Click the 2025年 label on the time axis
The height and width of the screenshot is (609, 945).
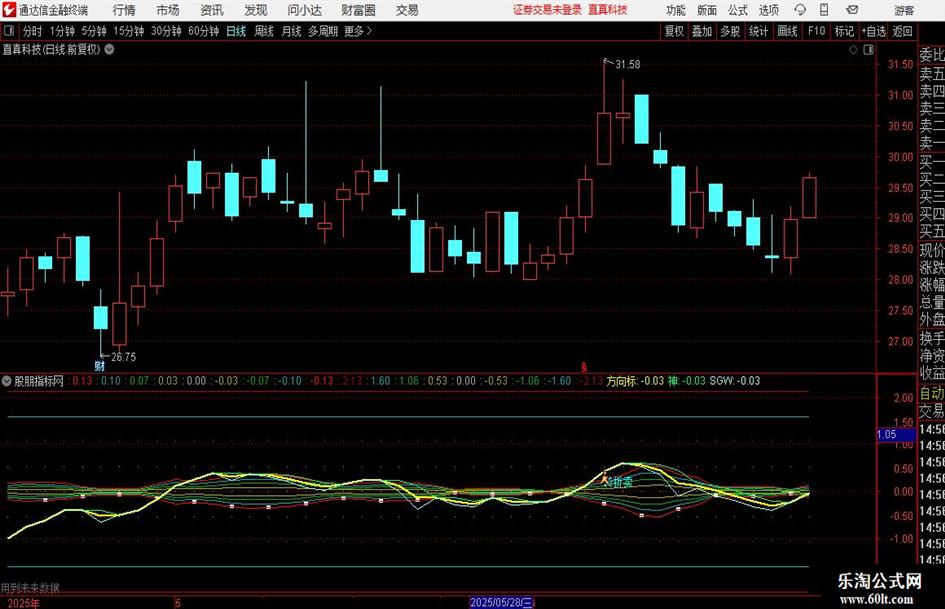pos(24,603)
